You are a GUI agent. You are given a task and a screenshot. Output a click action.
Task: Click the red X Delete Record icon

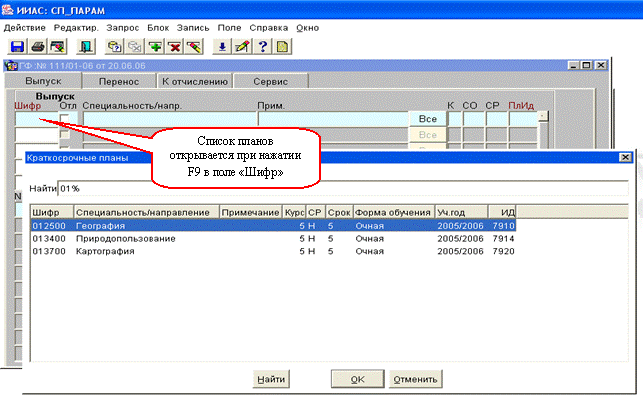(175, 47)
